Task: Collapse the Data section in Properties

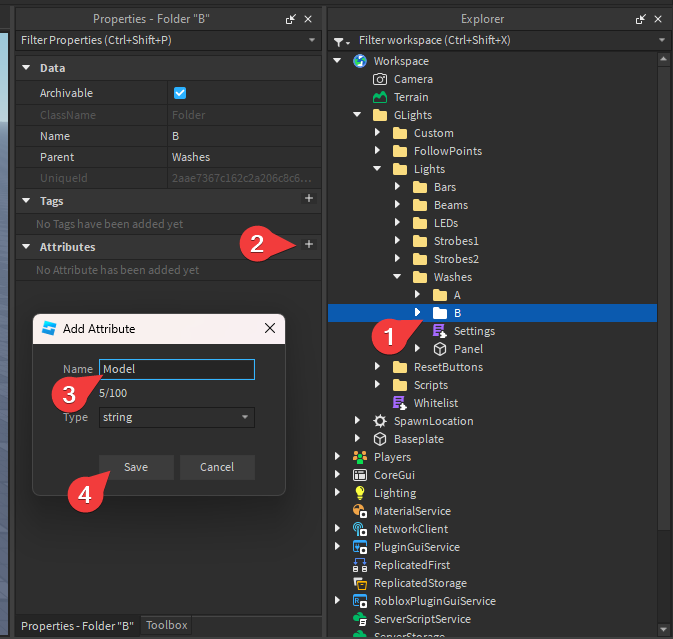Action: [x=26, y=68]
